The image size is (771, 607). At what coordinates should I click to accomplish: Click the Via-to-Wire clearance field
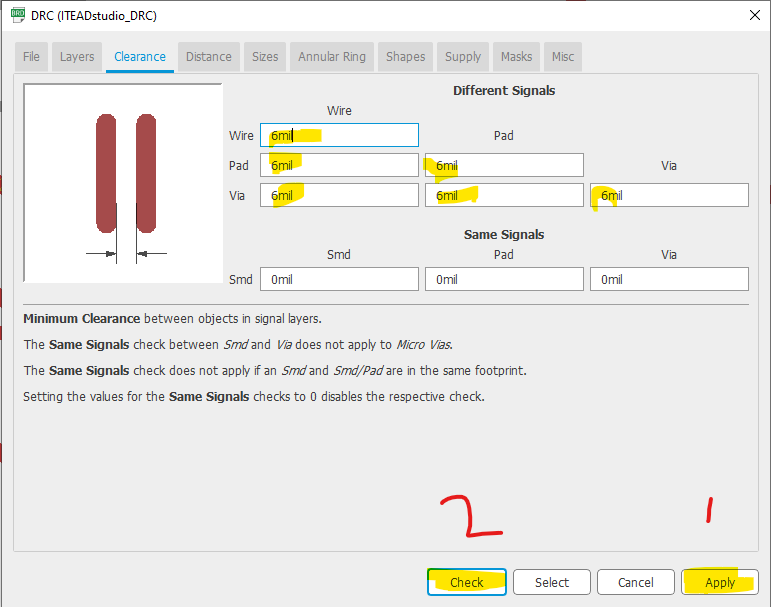(x=339, y=195)
